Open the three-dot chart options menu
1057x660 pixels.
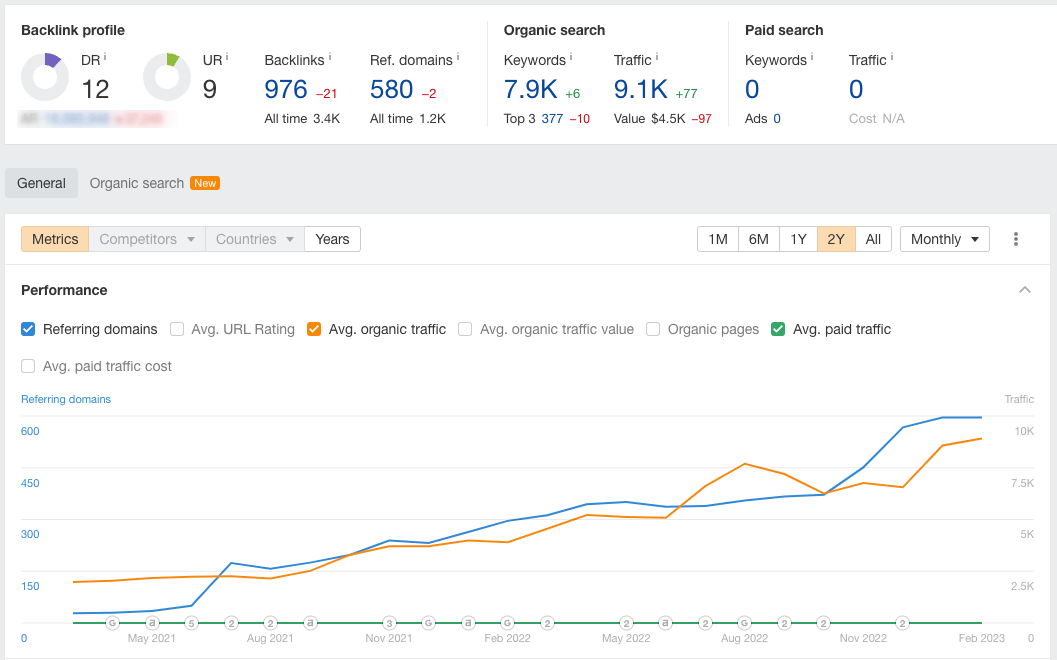point(1015,239)
